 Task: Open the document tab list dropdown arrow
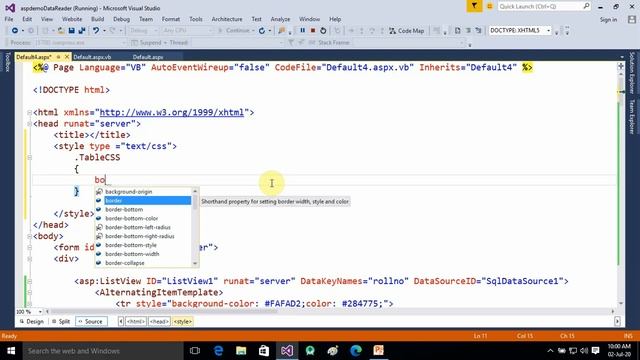tap(622, 57)
